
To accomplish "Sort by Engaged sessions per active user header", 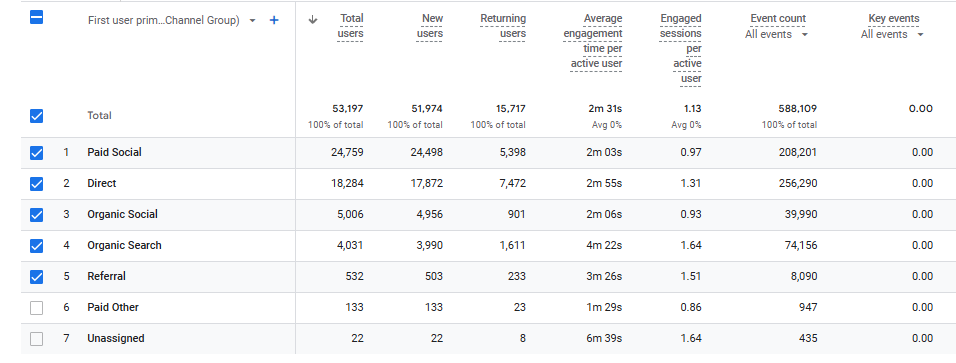I will [680, 48].
